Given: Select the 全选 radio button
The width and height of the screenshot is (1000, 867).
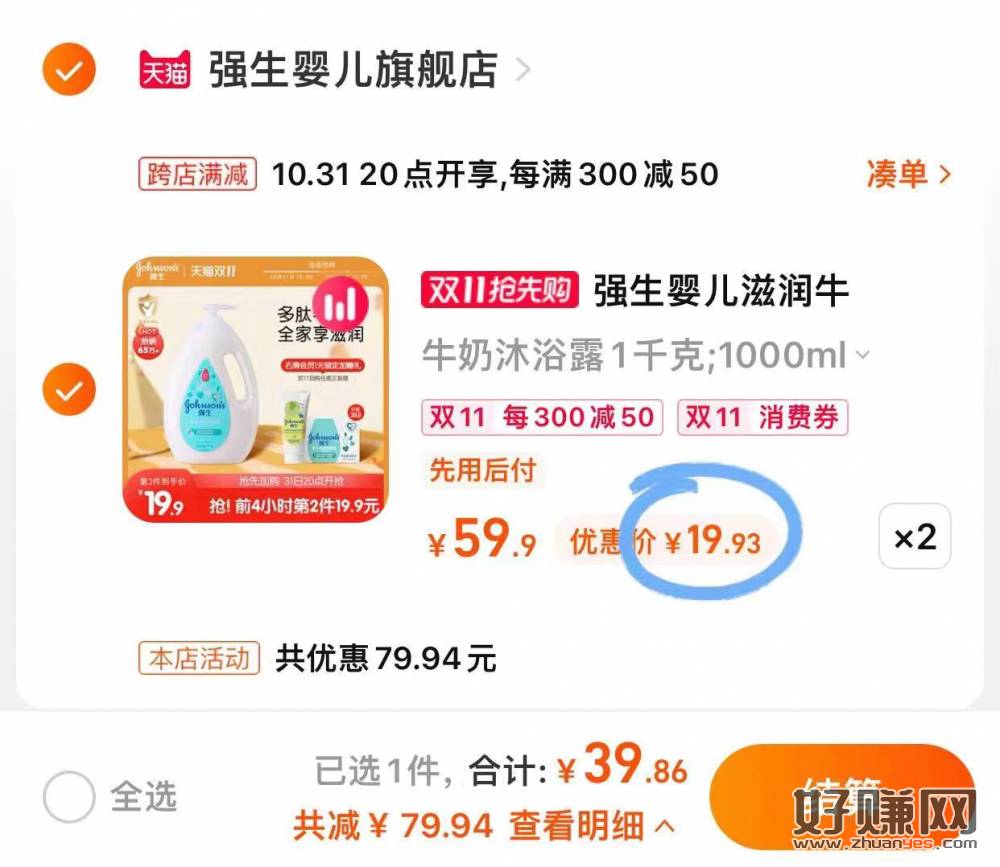Looking at the screenshot, I should pyautogui.click(x=69, y=796).
